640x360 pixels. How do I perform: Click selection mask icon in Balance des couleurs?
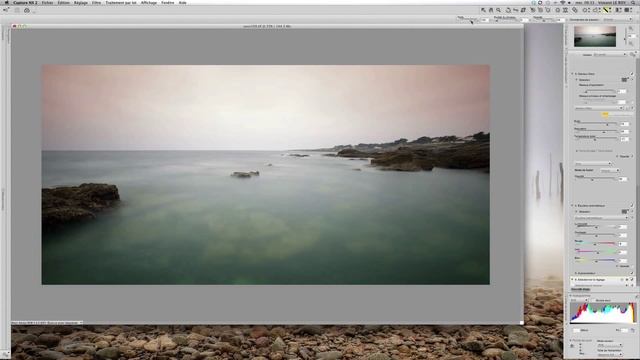click(x=624, y=211)
